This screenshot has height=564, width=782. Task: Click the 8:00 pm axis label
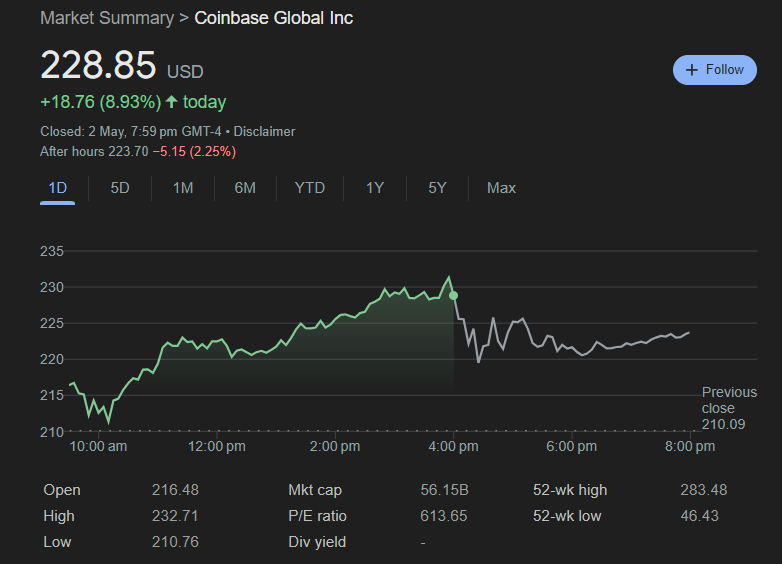[690, 446]
